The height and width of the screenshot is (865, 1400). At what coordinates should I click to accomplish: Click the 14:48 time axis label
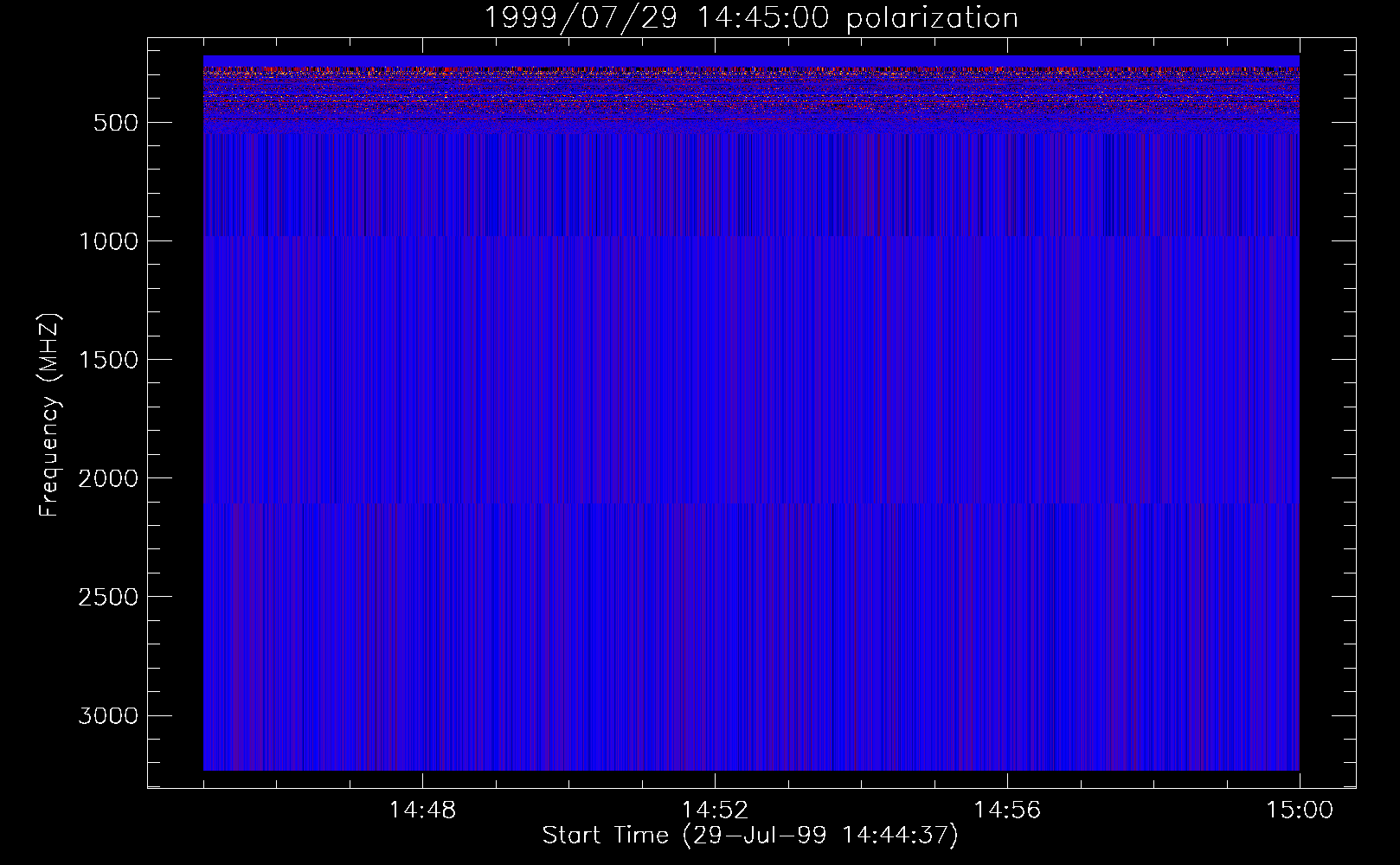coord(421,811)
